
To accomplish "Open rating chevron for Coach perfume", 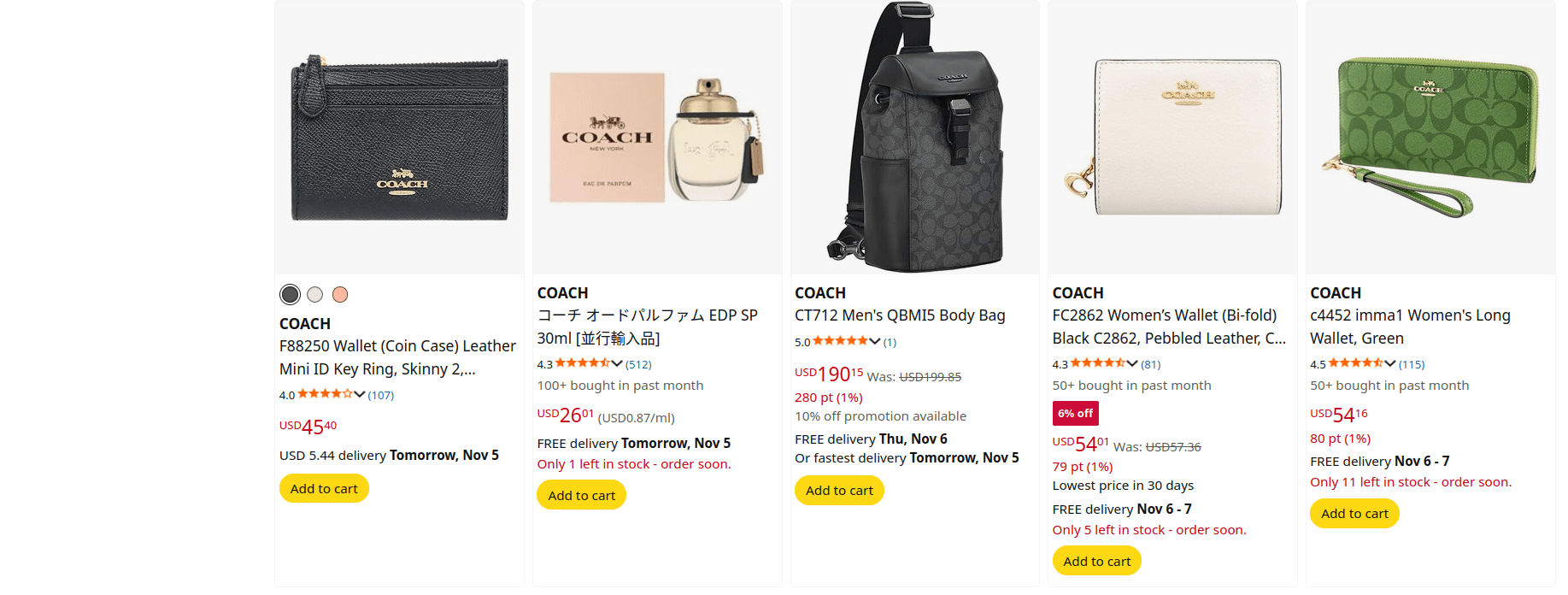I will point(617,363).
